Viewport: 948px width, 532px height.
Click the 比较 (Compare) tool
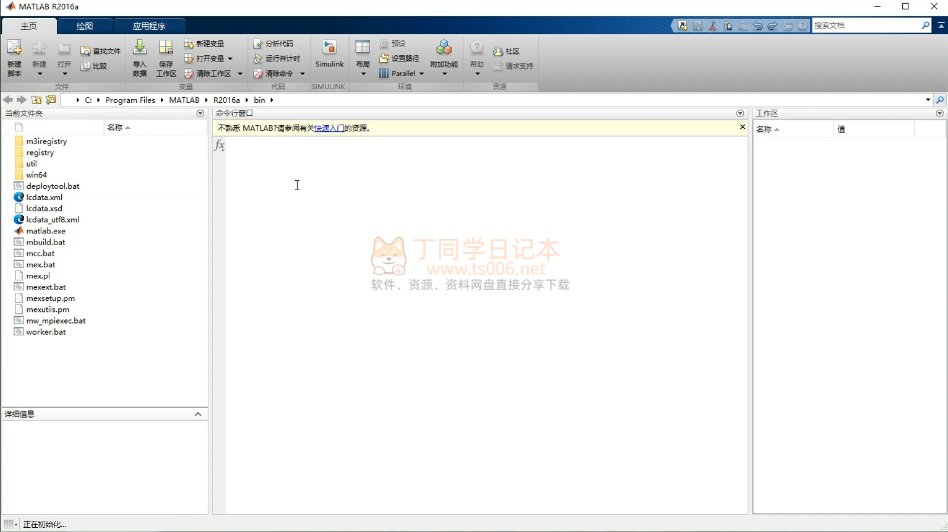[94, 66]
